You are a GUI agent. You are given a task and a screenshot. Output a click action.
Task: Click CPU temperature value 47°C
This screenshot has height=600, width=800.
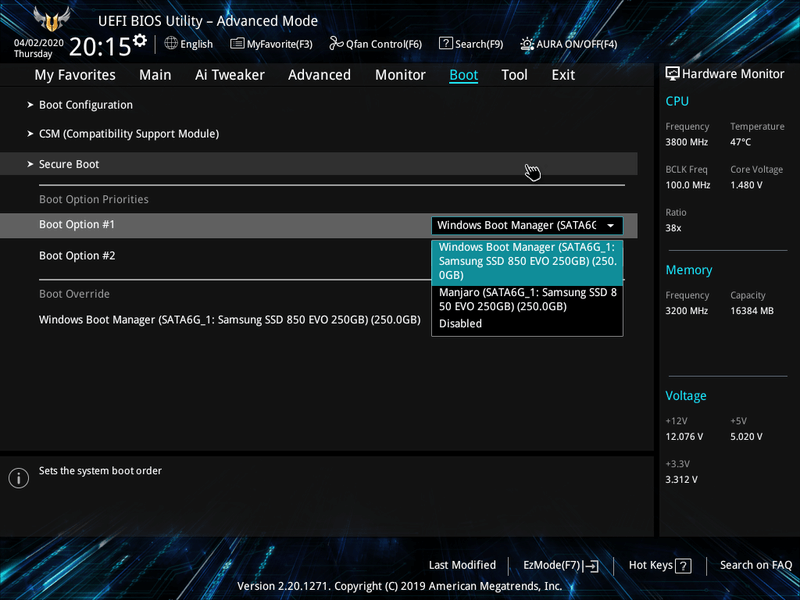click(x=740, y=142)
